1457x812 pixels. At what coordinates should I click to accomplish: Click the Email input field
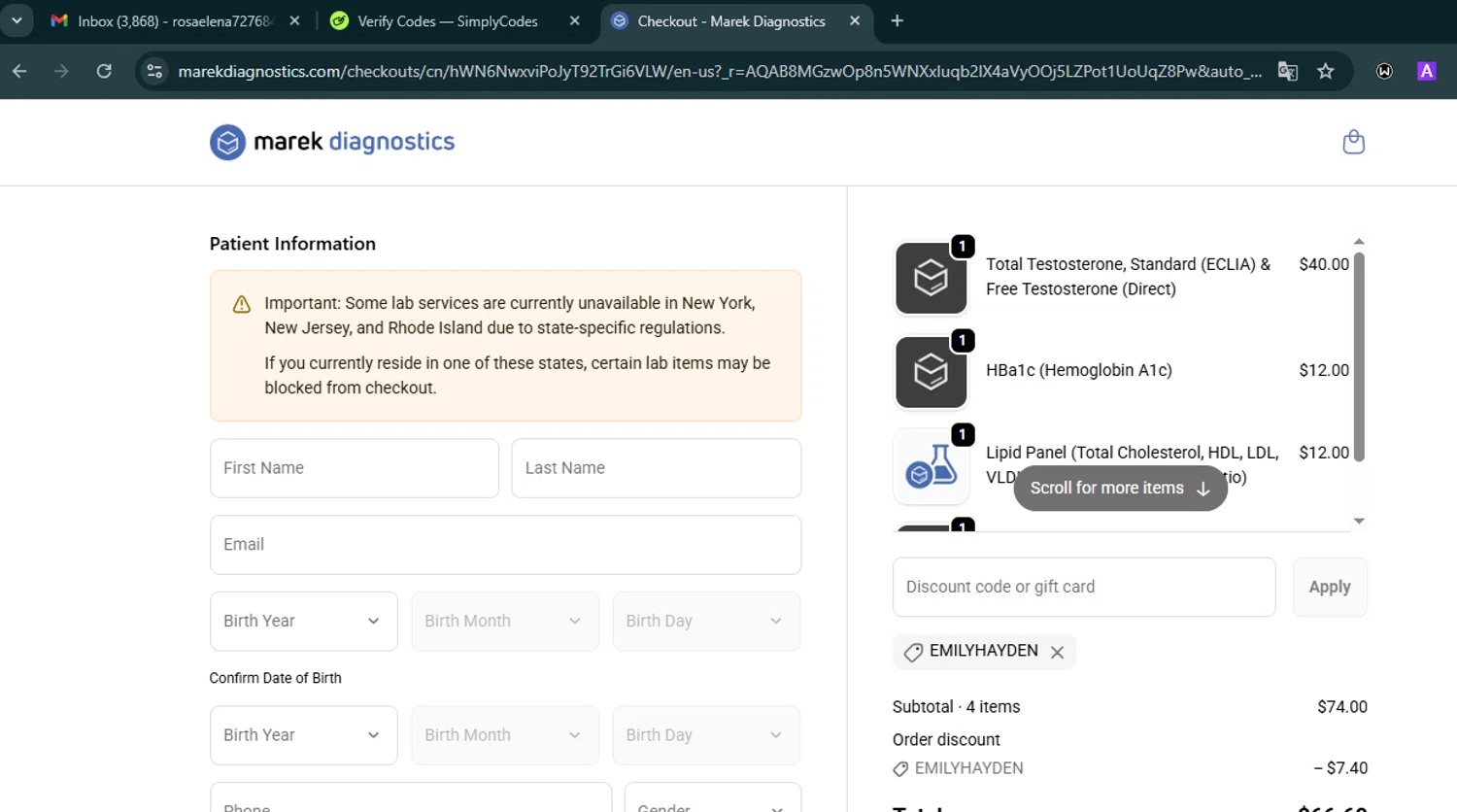(505, 545)
